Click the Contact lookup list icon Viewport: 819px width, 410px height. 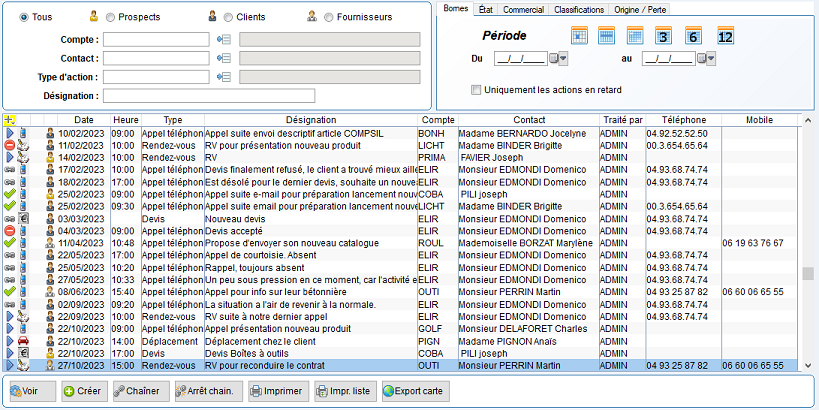point(223,58)
